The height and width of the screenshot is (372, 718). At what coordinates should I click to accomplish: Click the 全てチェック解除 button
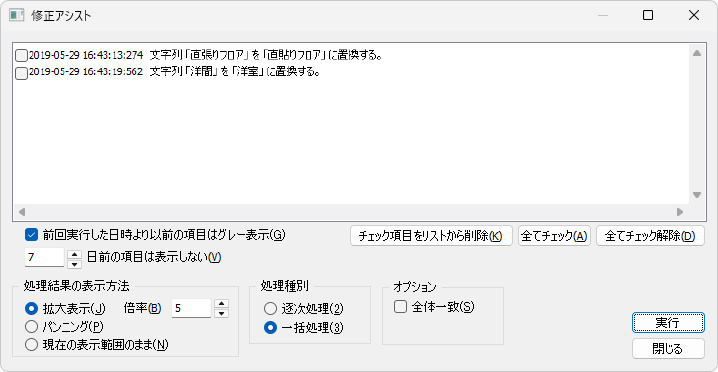point(650,236)
